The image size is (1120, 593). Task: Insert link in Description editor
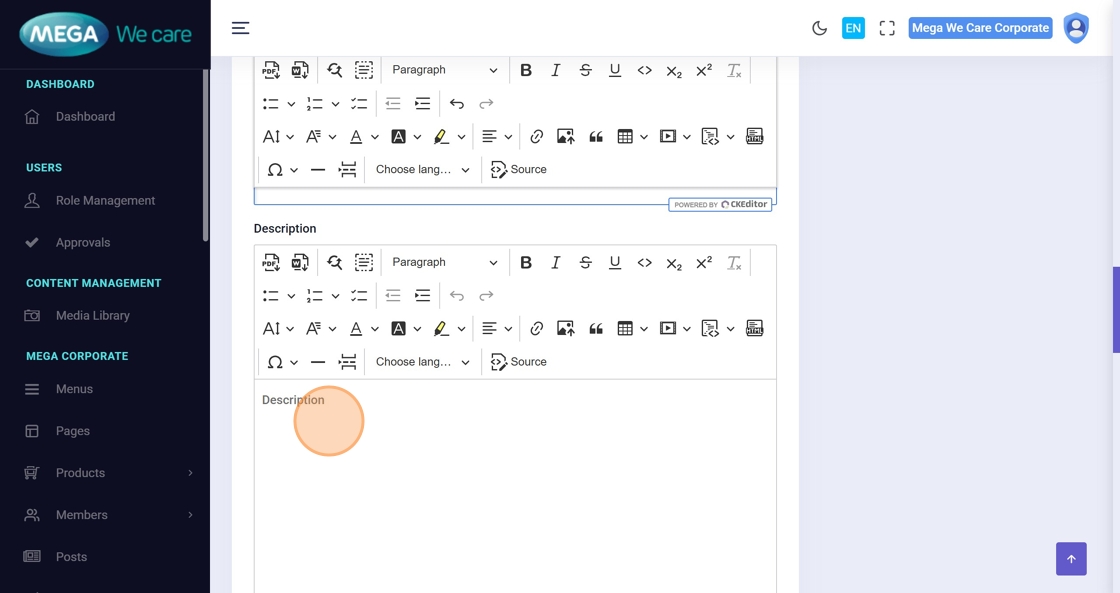coord(537,329)
